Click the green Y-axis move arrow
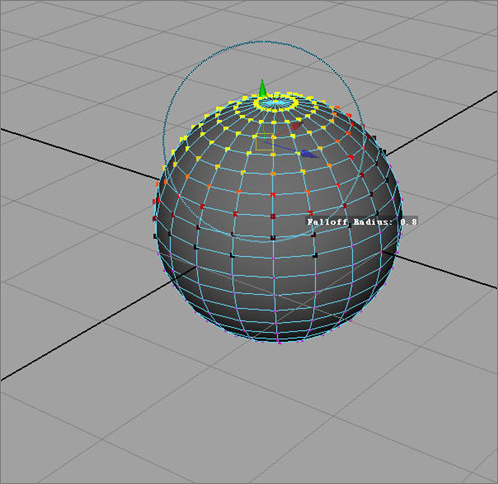498x484 pixels. click(263, 88)
